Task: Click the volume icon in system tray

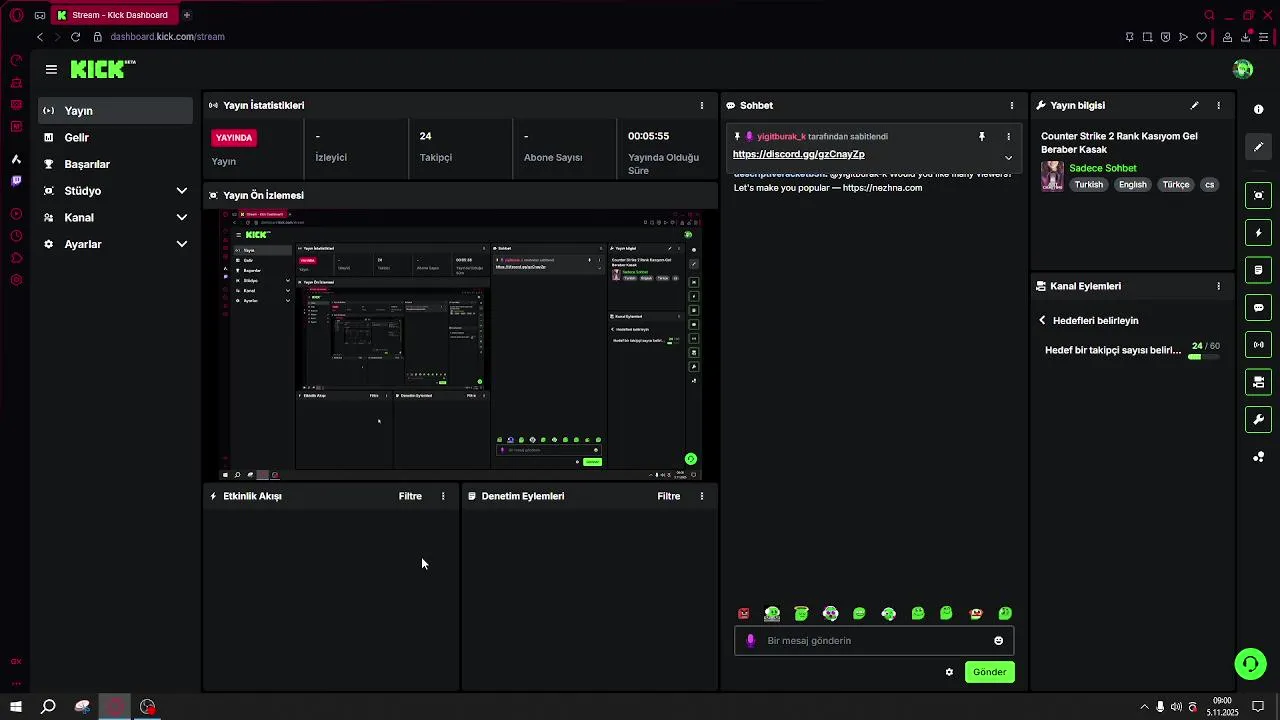Action: (1176, 707)
